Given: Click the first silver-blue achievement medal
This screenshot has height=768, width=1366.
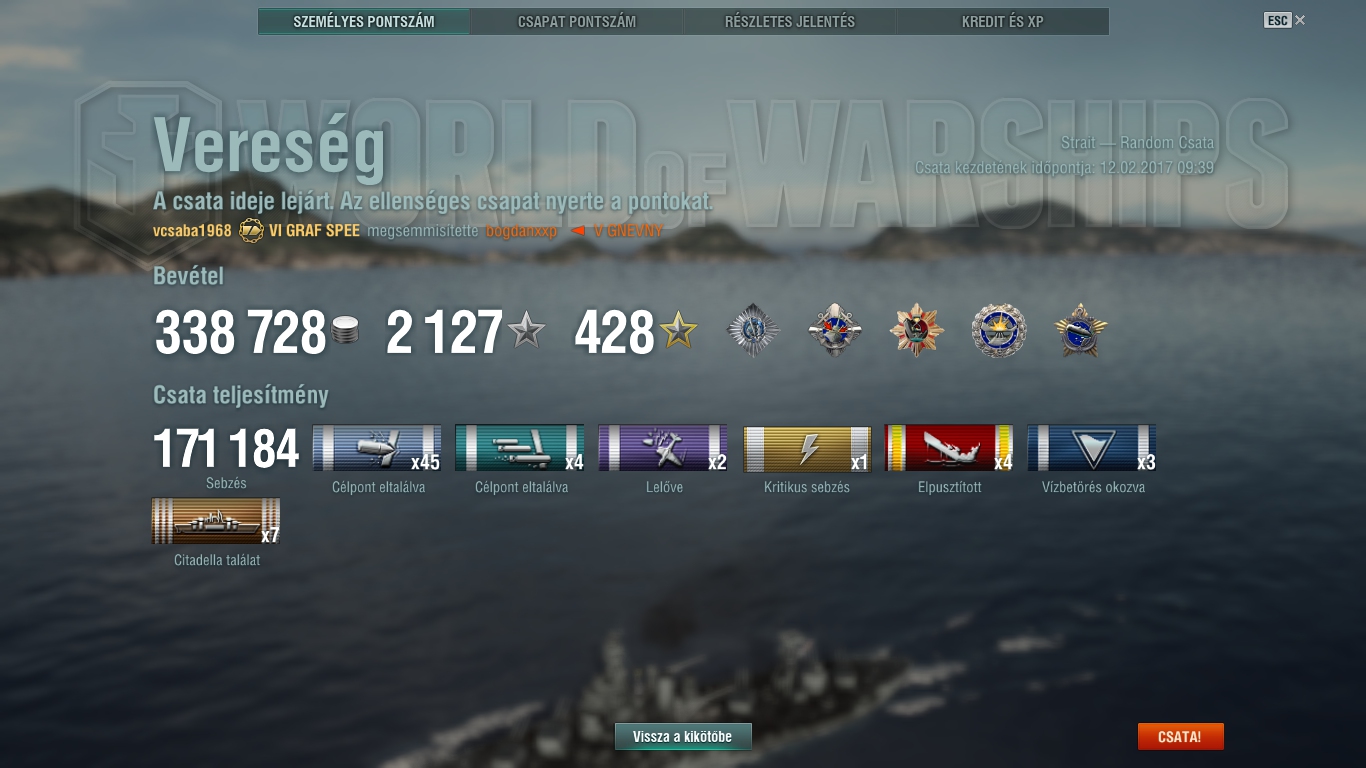Looking at the screenshot, I should (x=753, y=330).
